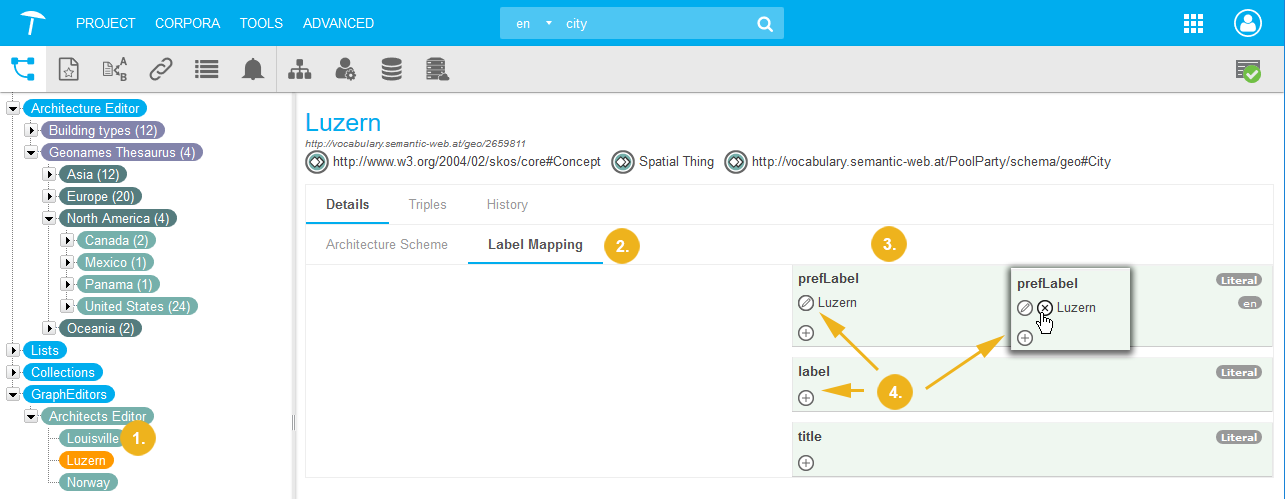Image resolution: width=1285 pixels, height=499 pixels.
Task: Add a title value with plus icon
Action: pyautogui.click(x=806, y=463)
